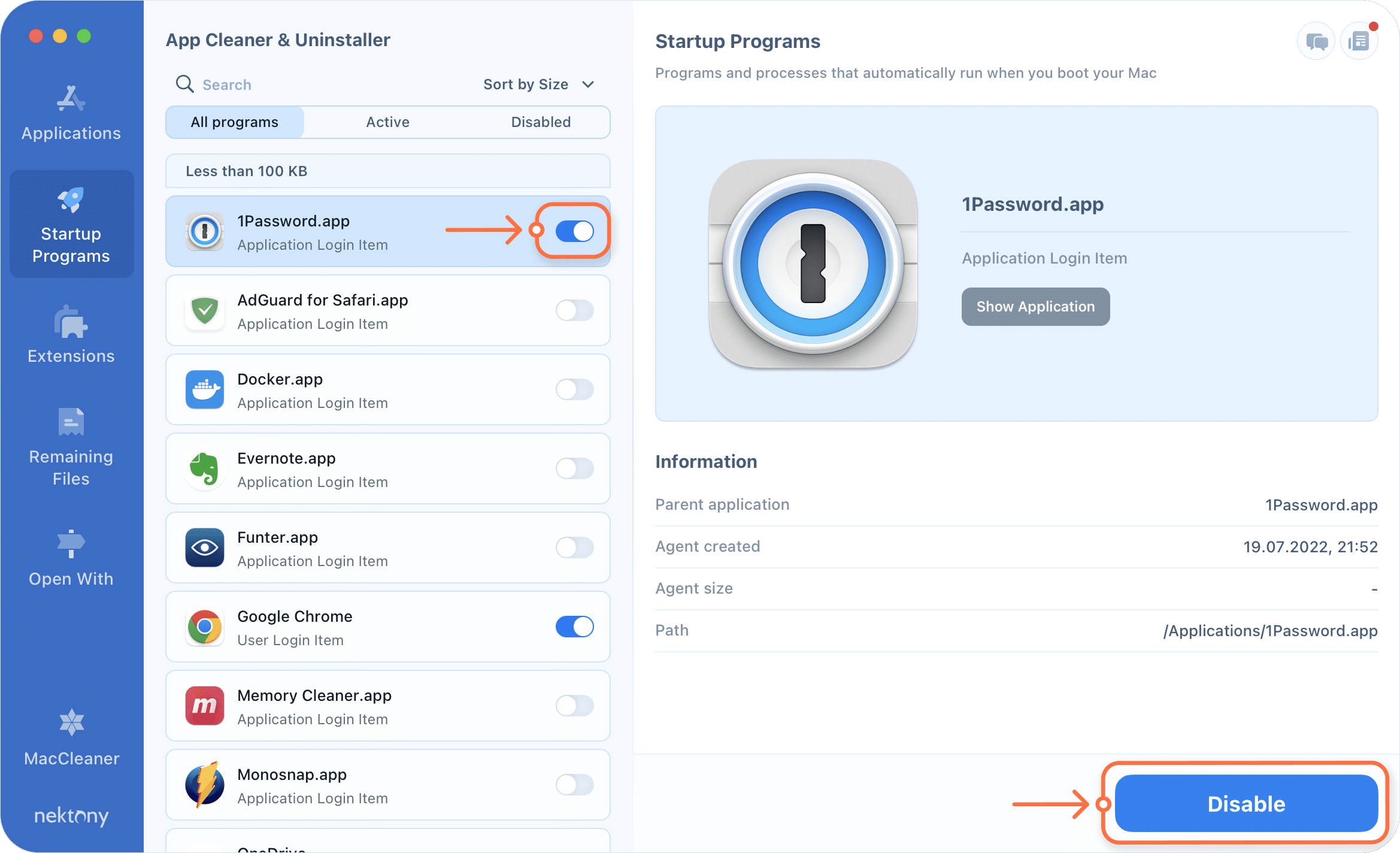Turn off the 1Password.app toggle

point(574,231)
